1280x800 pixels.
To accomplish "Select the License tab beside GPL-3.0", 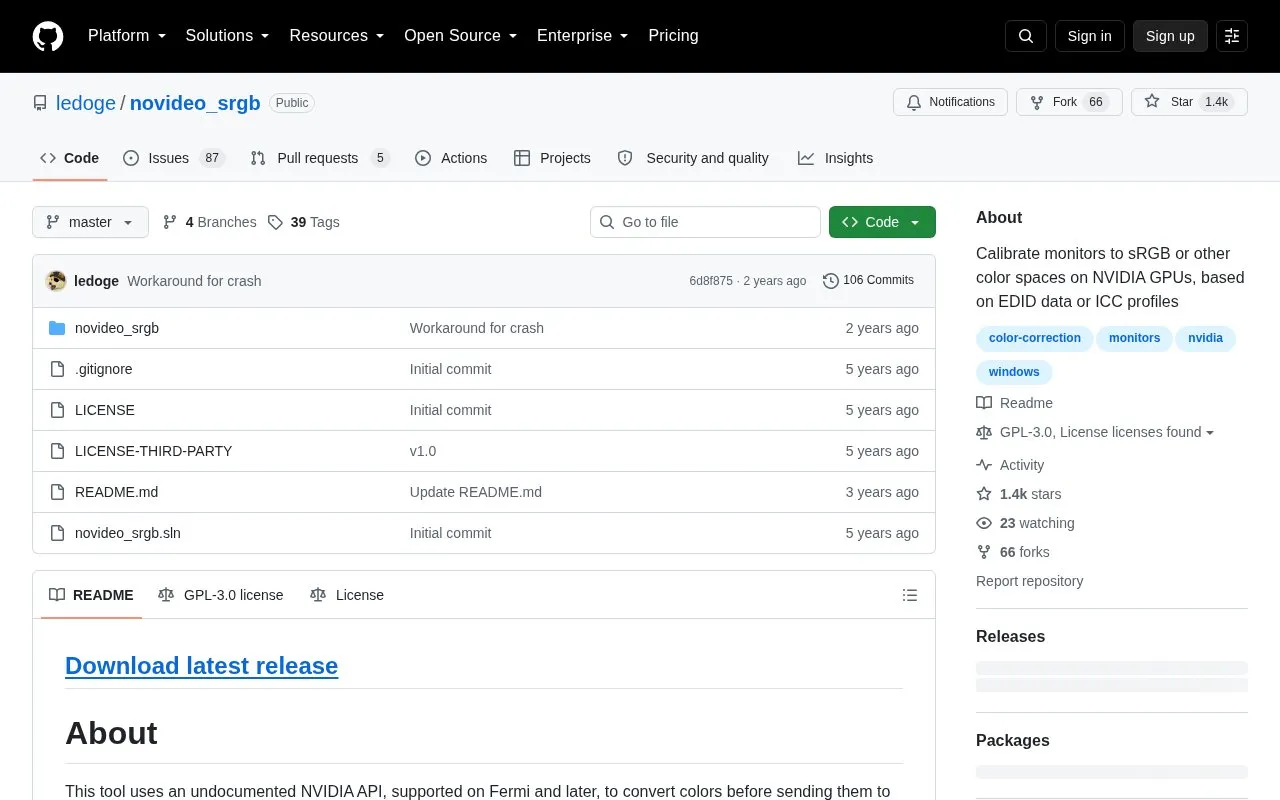I will coord(347,595).
